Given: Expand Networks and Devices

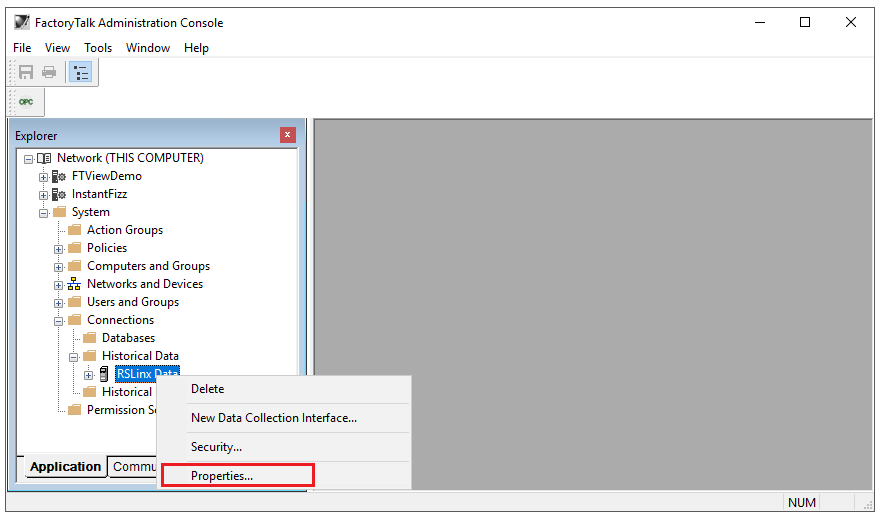Looking at the screenshot, I should point(58,285).
